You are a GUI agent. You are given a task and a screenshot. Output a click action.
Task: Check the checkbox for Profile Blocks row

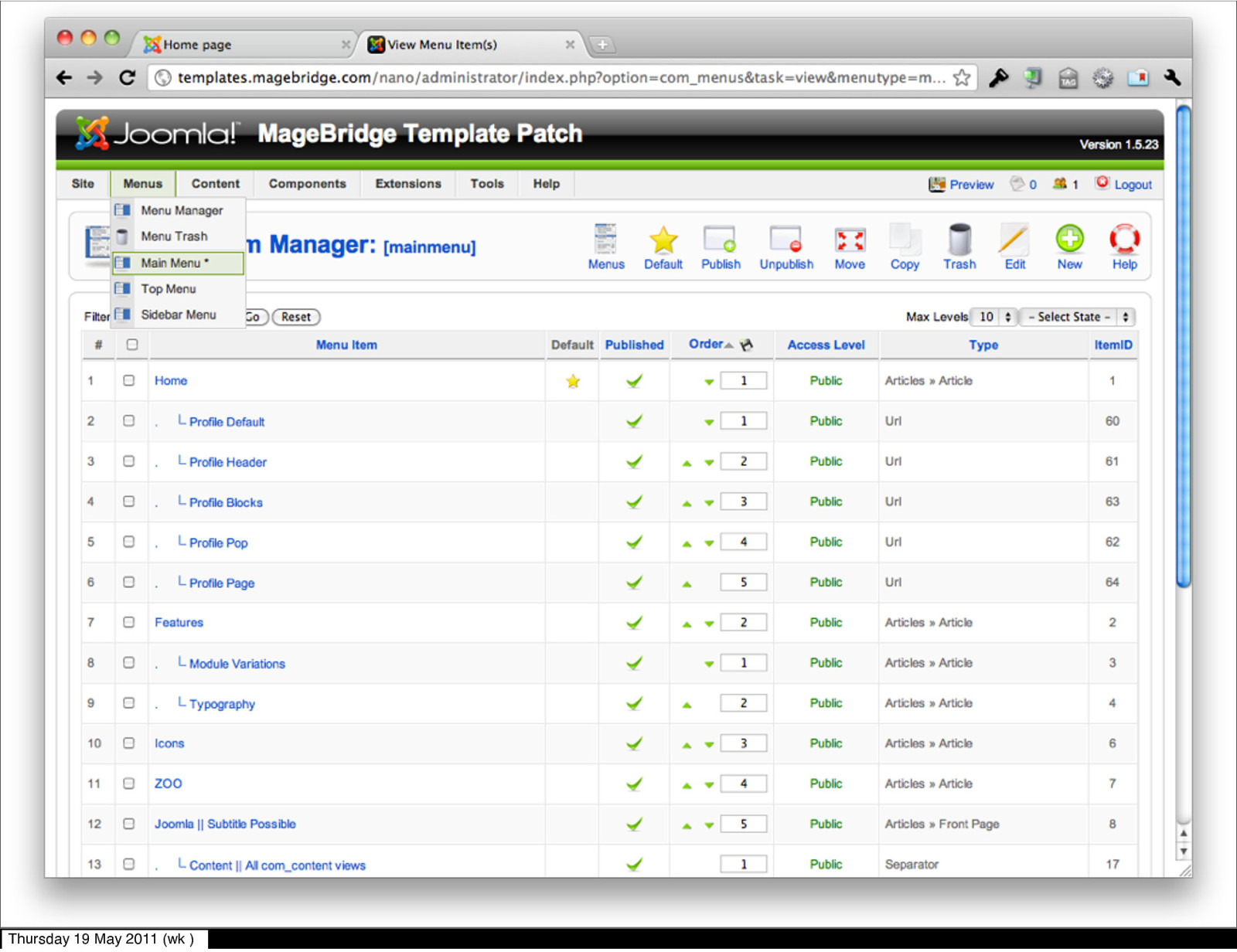click(129, 501)
